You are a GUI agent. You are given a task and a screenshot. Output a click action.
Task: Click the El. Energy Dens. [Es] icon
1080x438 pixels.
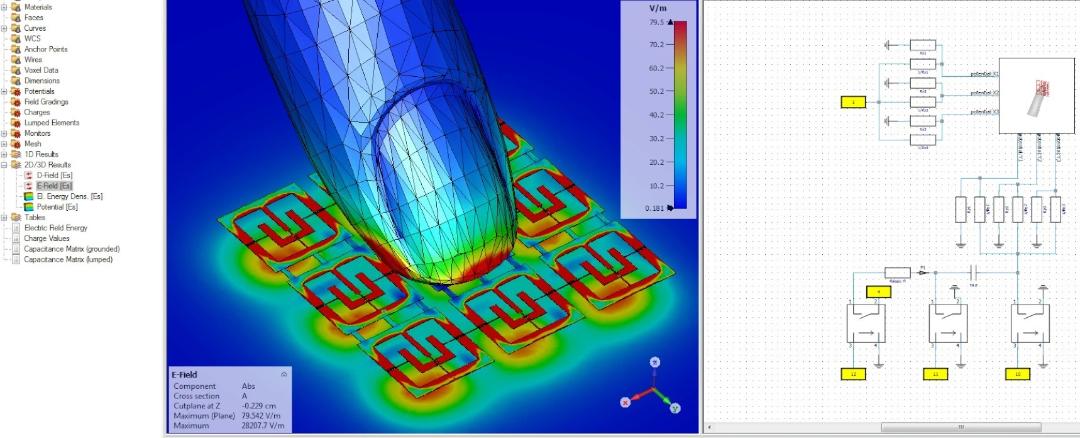(x=28, y=196)
